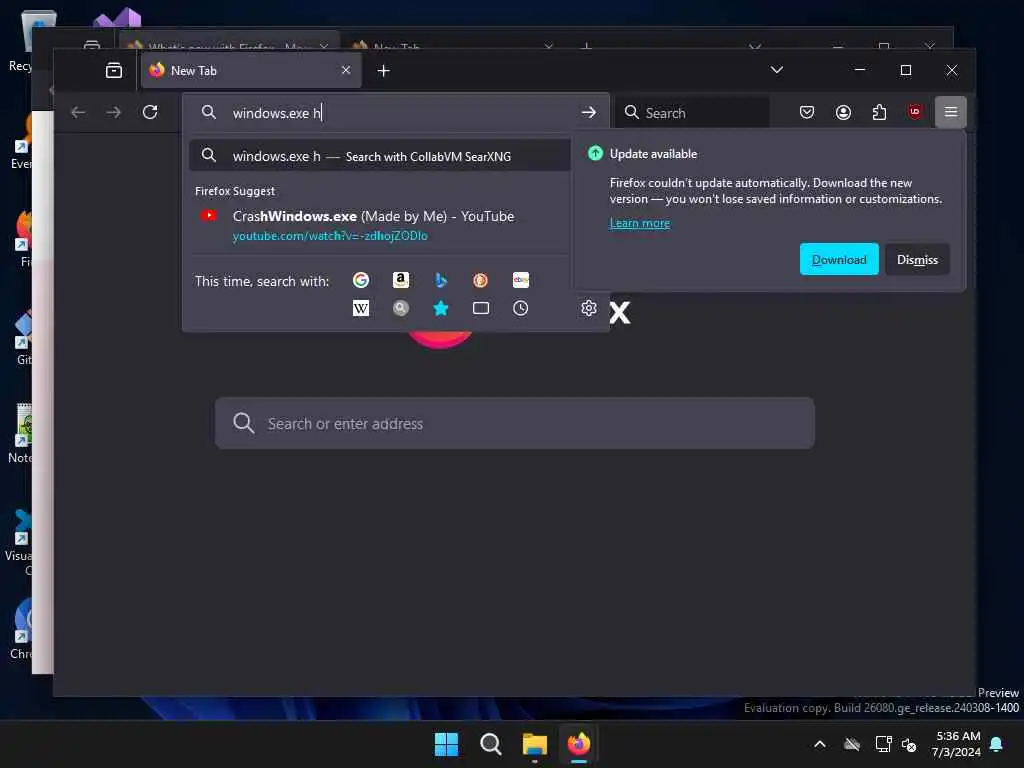Search this time with Bing
1024x768 pixels.
[x=441, y=280]
